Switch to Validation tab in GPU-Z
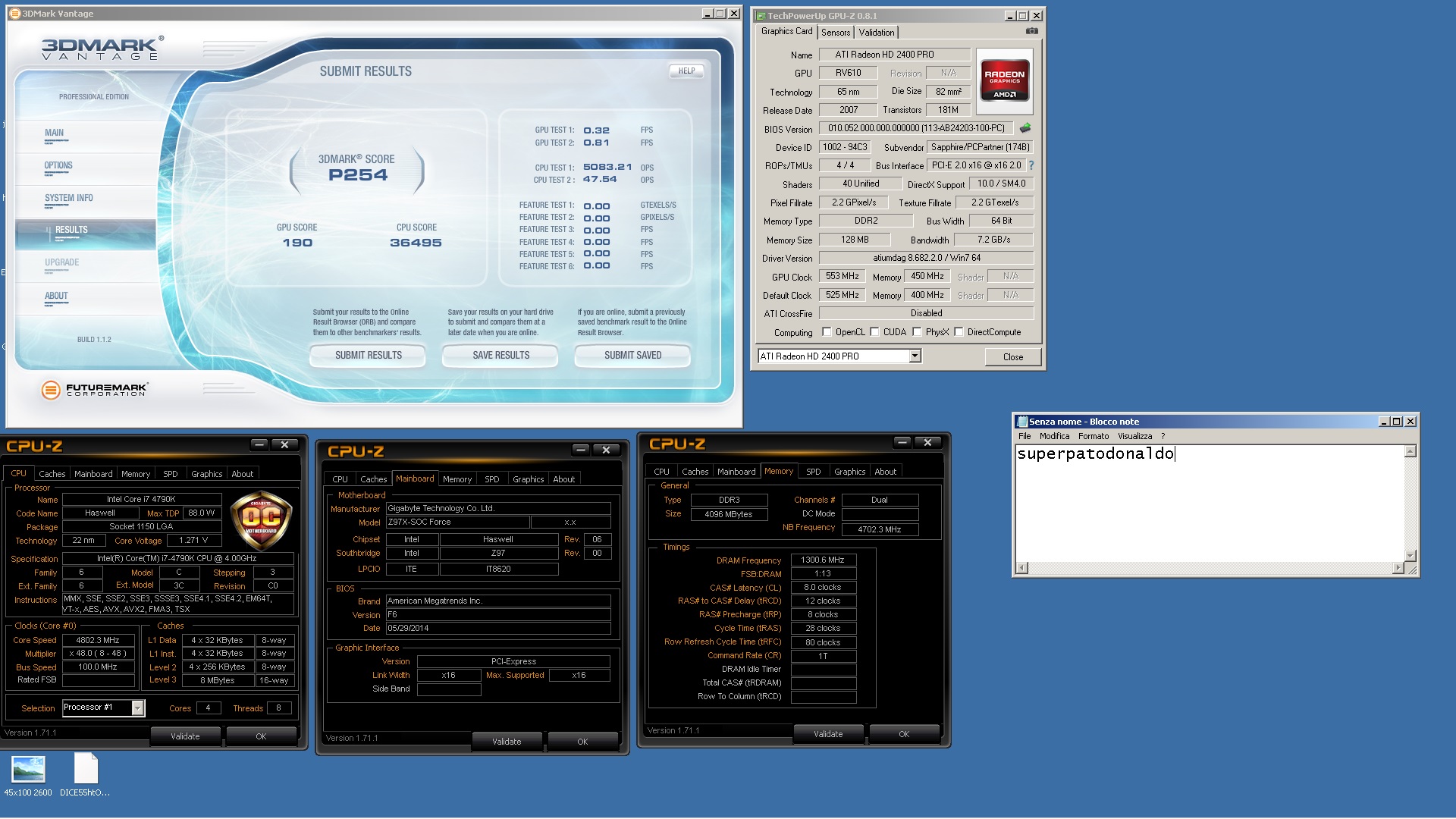1456x819 pixels. pos(876,33)
